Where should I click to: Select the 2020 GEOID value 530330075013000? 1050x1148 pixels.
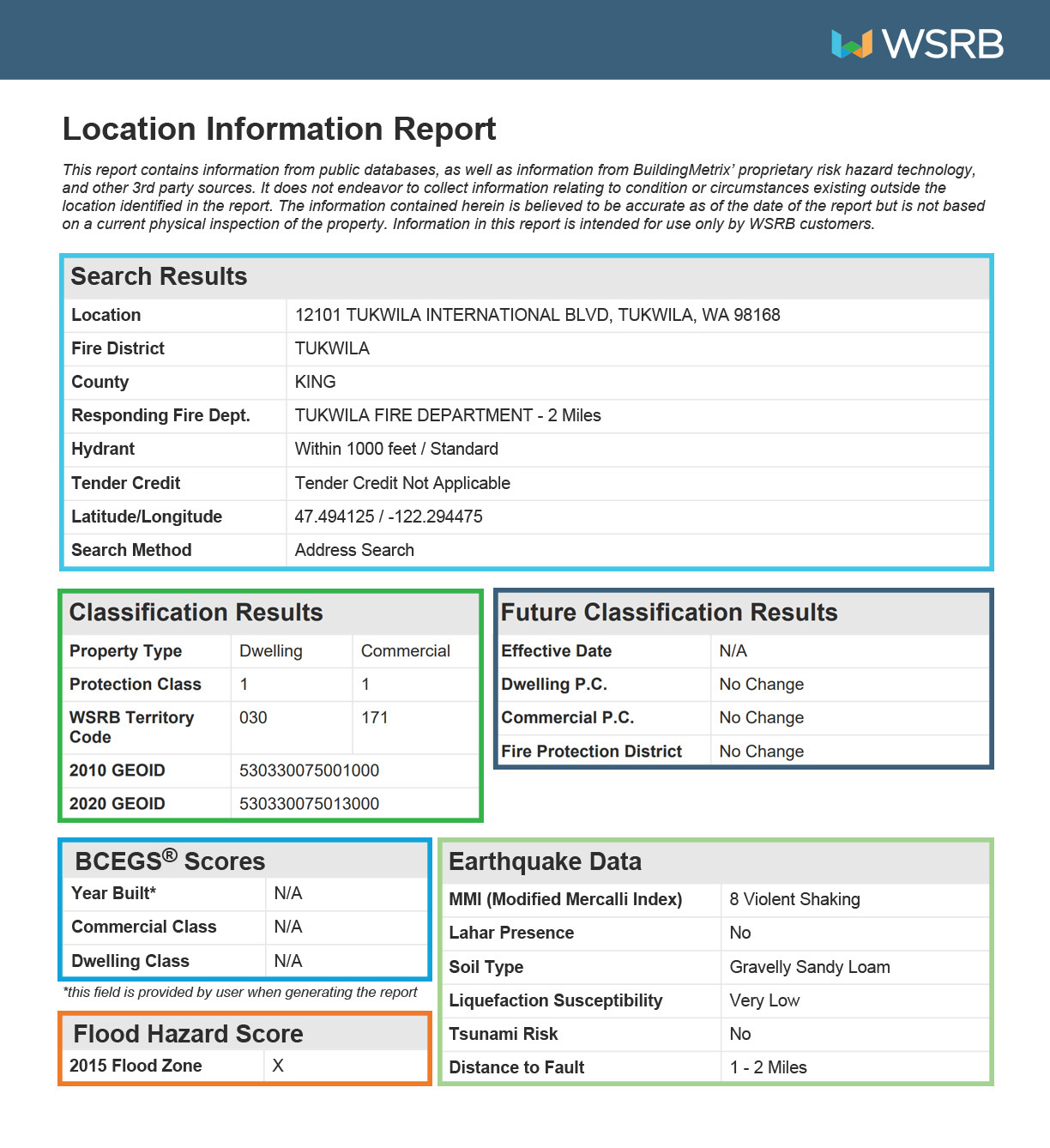309,804
